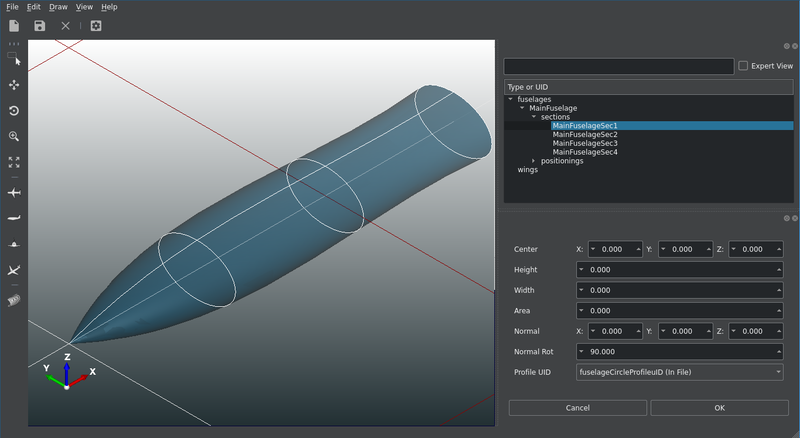Confirm with the OK button

[x=719, y=408]
